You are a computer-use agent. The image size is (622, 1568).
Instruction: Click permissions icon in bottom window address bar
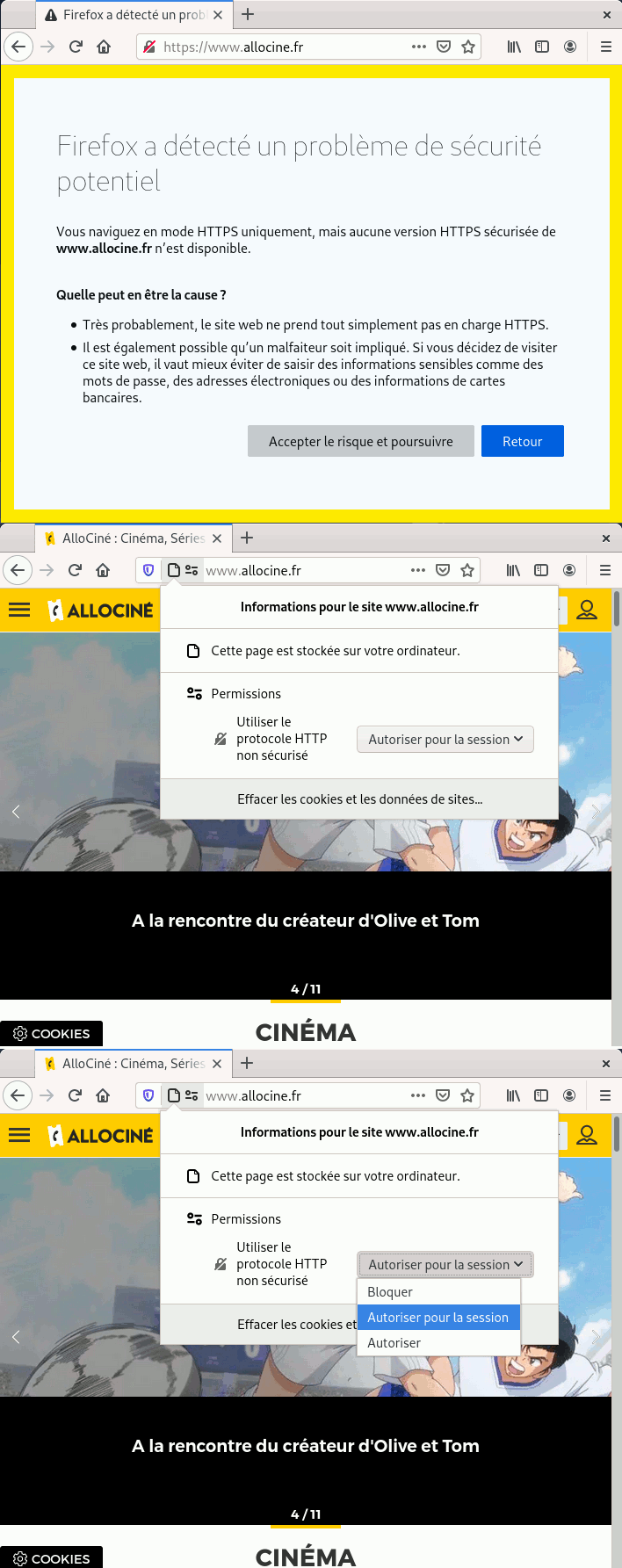[x=192, y=1095]
